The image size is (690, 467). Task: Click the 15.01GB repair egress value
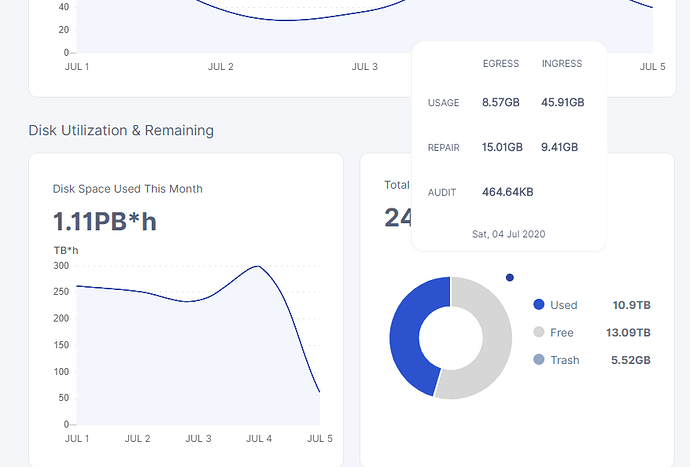click(x=502, y=147)
